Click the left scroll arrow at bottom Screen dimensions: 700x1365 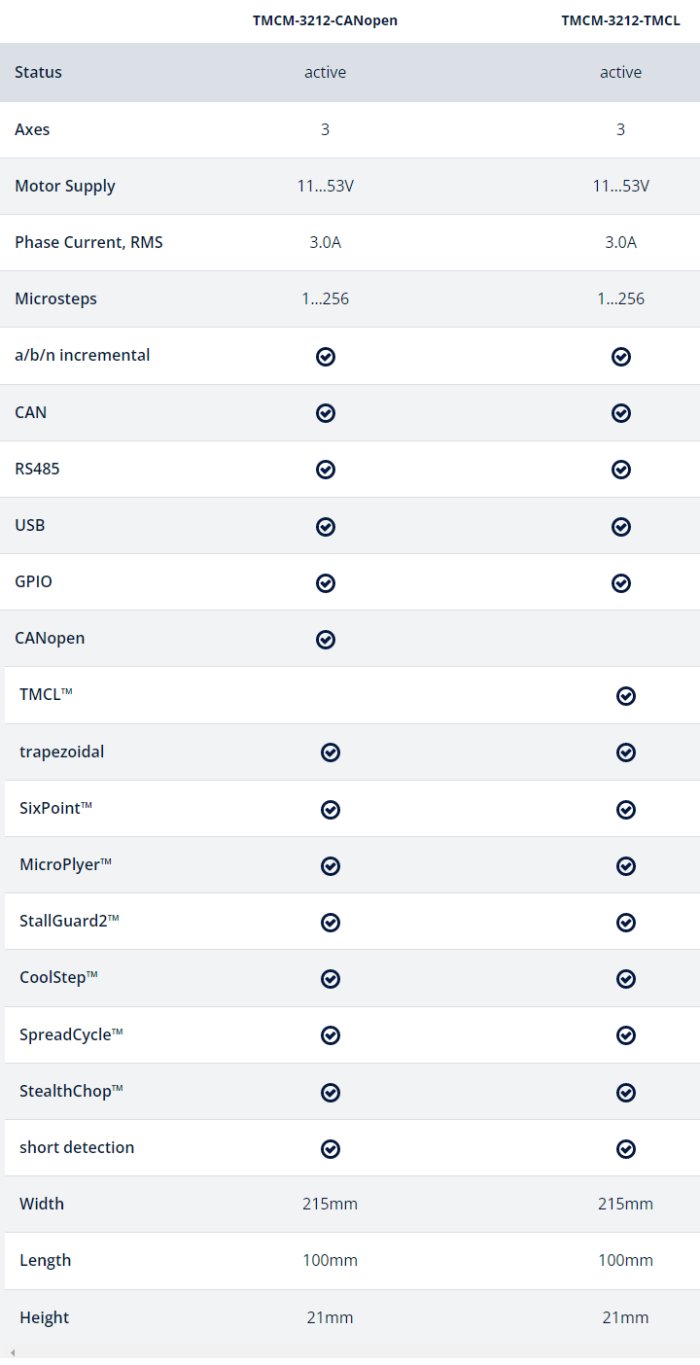tap(12, 1353)
